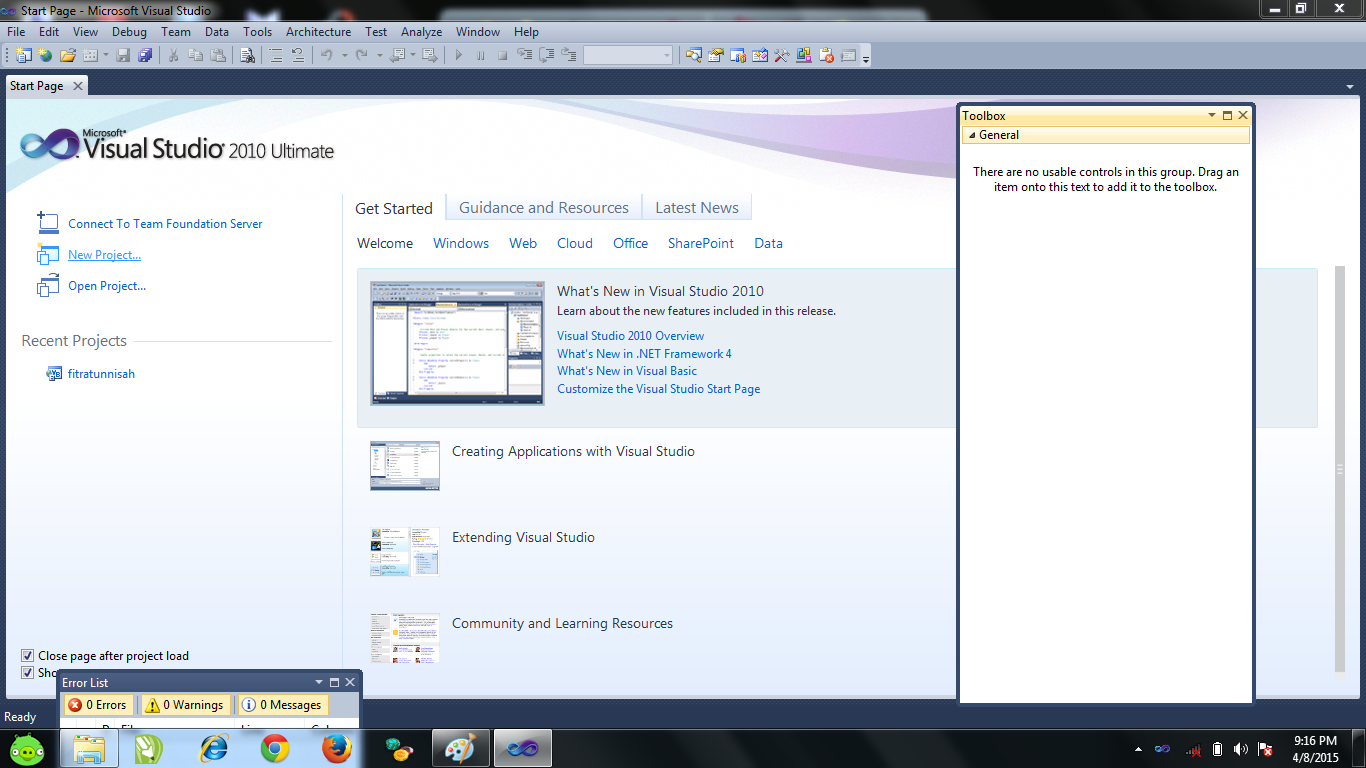
Task: Open the Error List window options dropdown
Action: pos(318,681)
